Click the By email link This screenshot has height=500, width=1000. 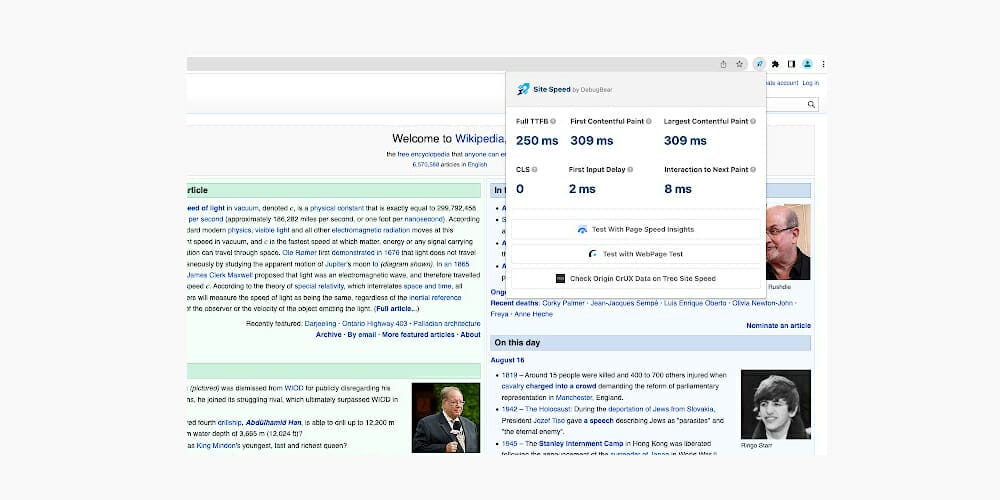[362, 335]
